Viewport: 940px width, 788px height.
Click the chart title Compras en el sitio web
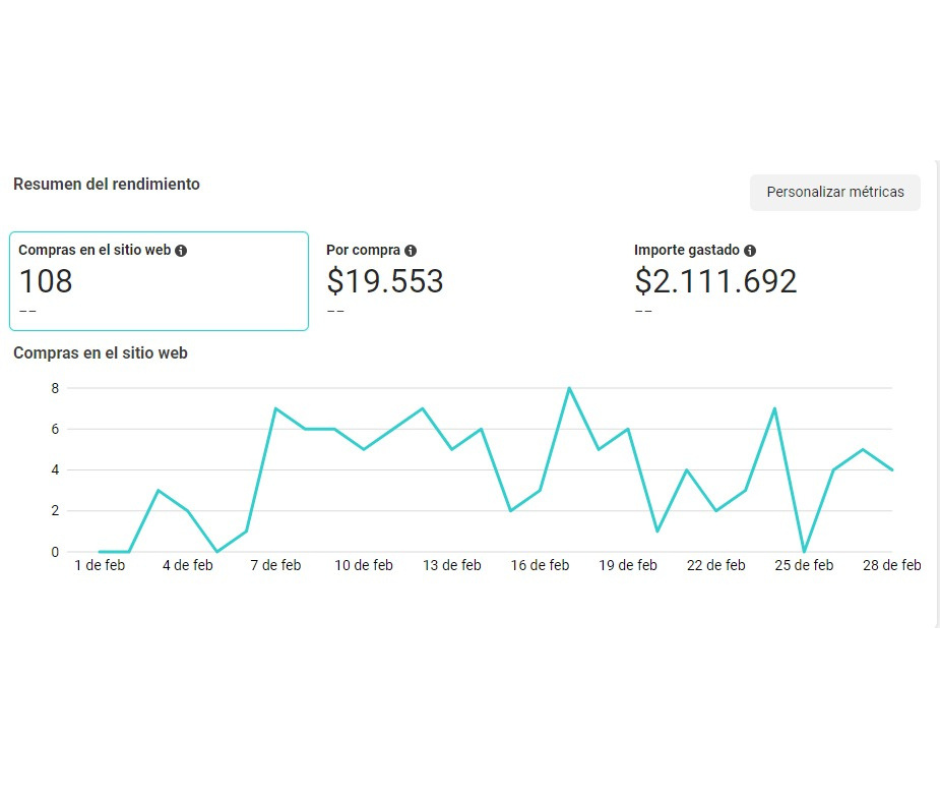pyautogui.click(x=100, y=353)
